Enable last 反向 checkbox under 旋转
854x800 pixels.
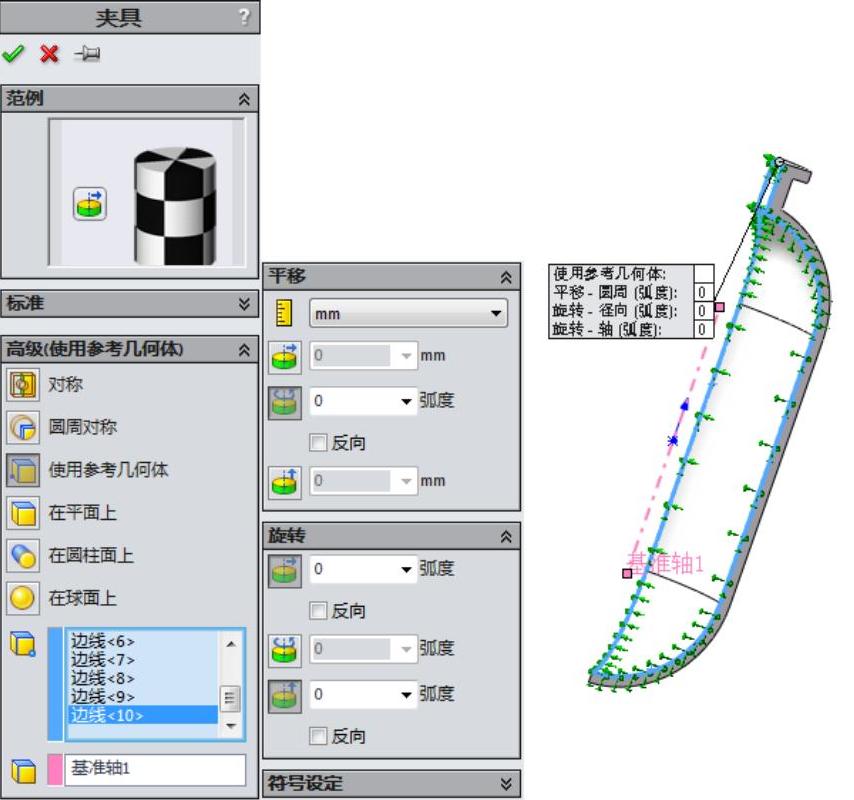pos(318,736)
